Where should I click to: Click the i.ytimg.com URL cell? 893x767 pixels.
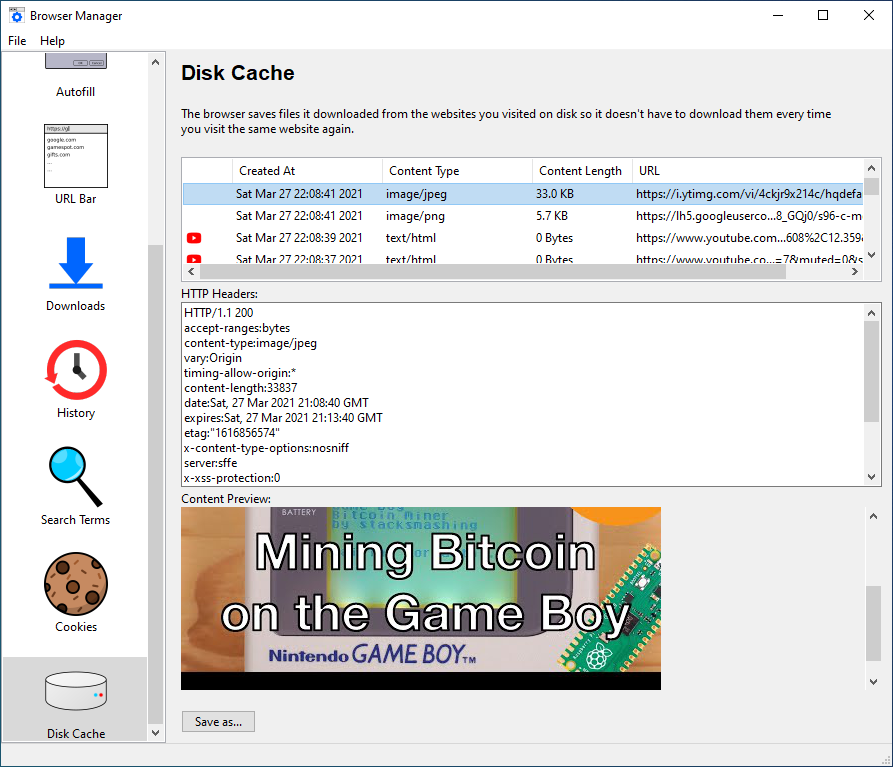tap(749, 194)
